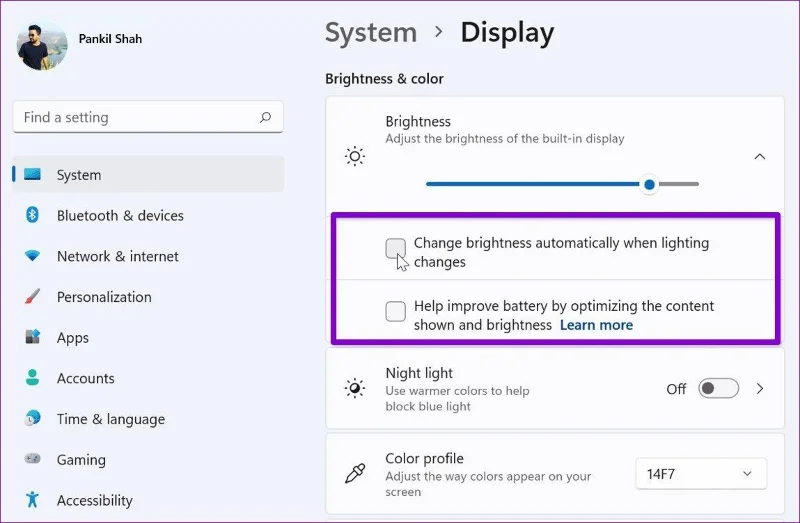Open Night light settings chevron arrow
800x523 pixels.
pyautogui.click(x=760, y=389)
